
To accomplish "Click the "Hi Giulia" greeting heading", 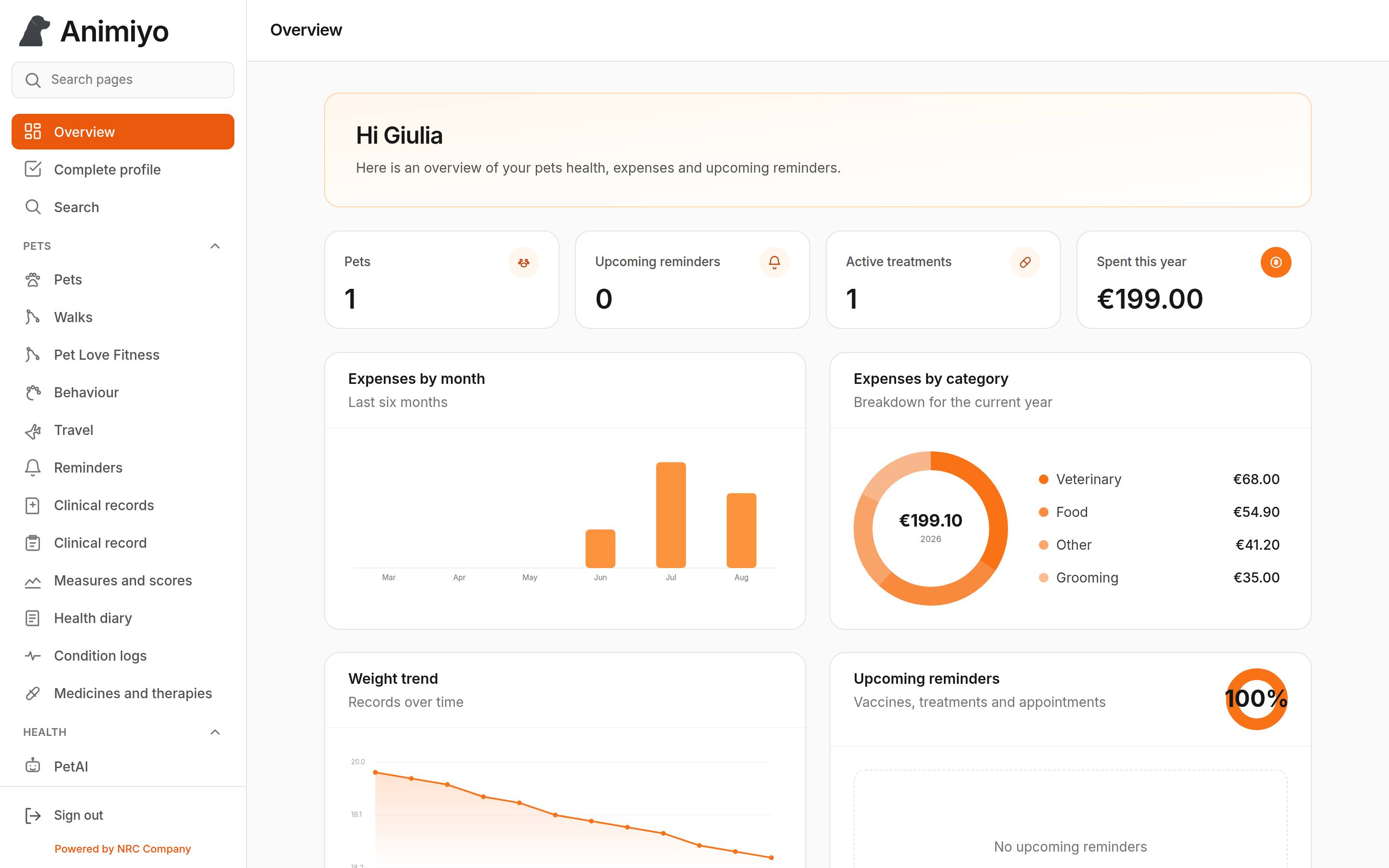I will (399, 136).
